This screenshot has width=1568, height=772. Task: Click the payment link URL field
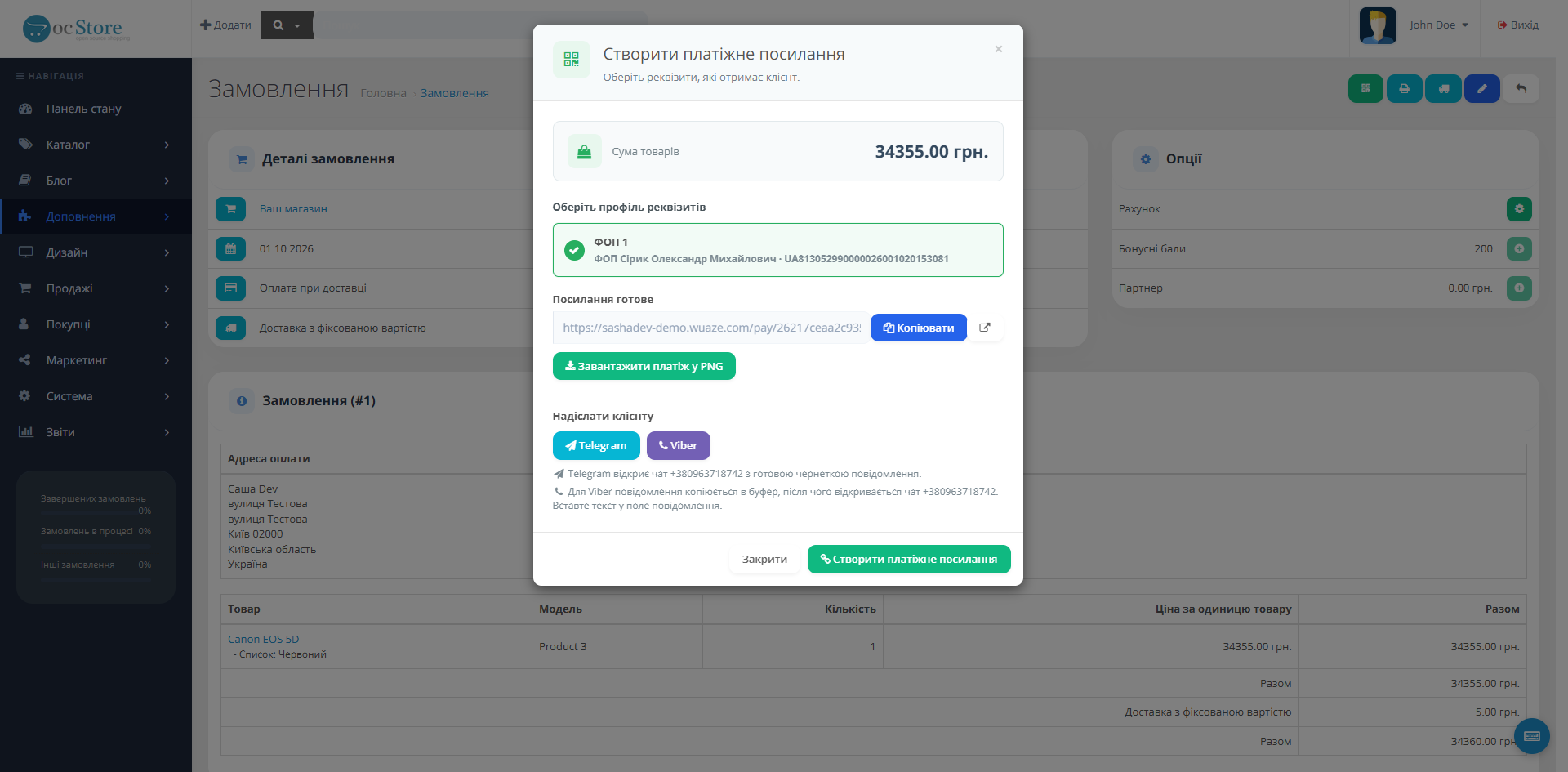tap(710, 328)
